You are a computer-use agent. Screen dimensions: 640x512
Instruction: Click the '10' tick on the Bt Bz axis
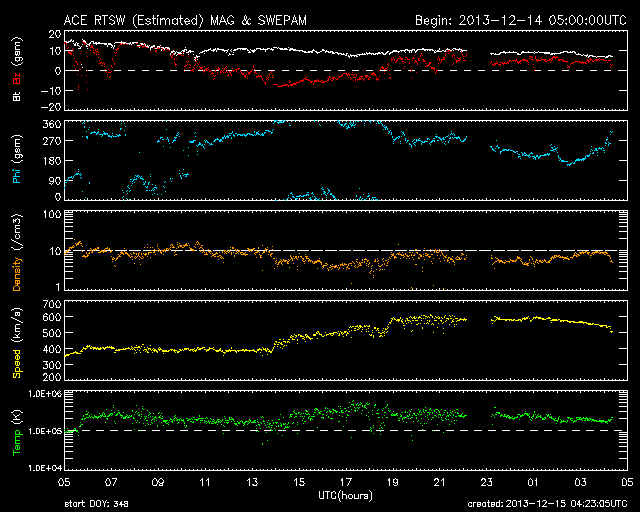55,51
